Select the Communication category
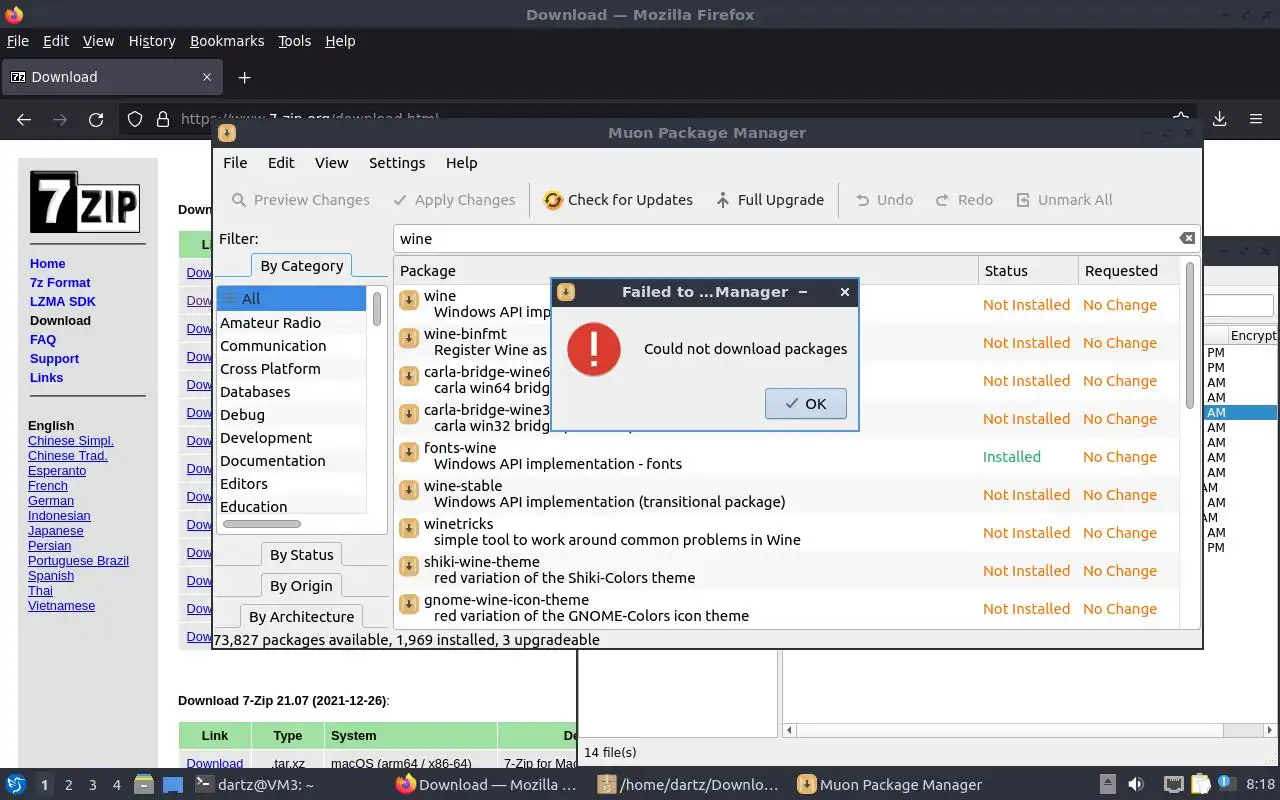This screenshot has height=800, width=1280. coord(292,346)
